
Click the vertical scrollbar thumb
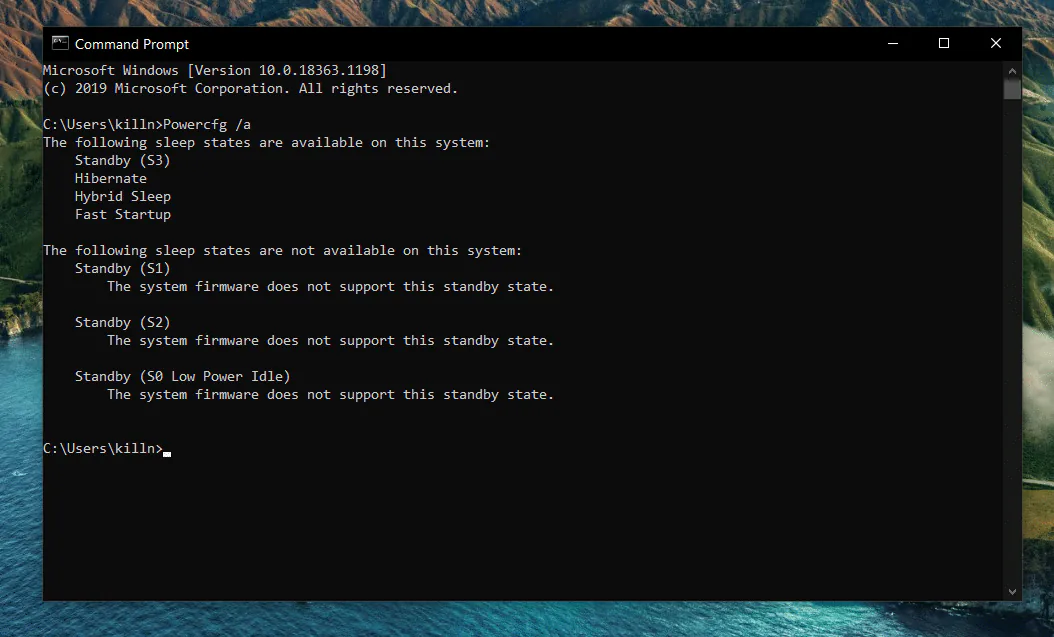pos(1012,89)
